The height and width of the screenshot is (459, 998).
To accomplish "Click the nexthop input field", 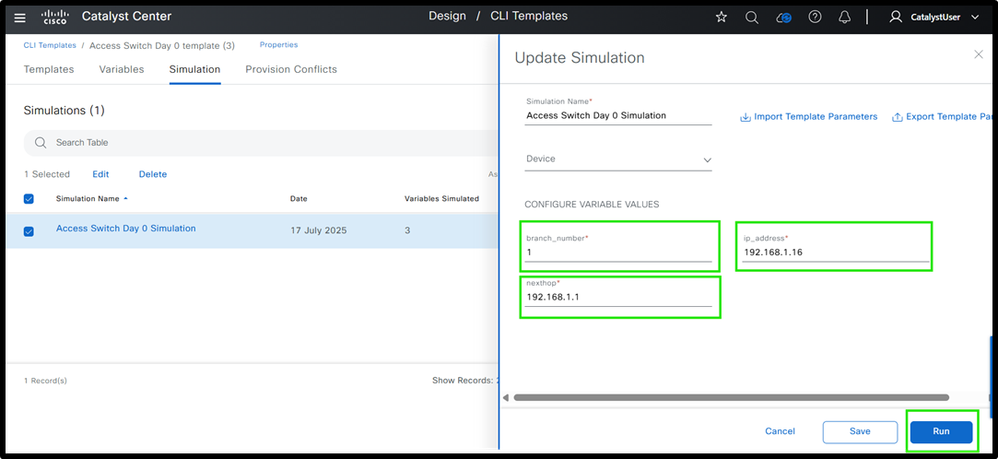I will [x=618, y=299].
